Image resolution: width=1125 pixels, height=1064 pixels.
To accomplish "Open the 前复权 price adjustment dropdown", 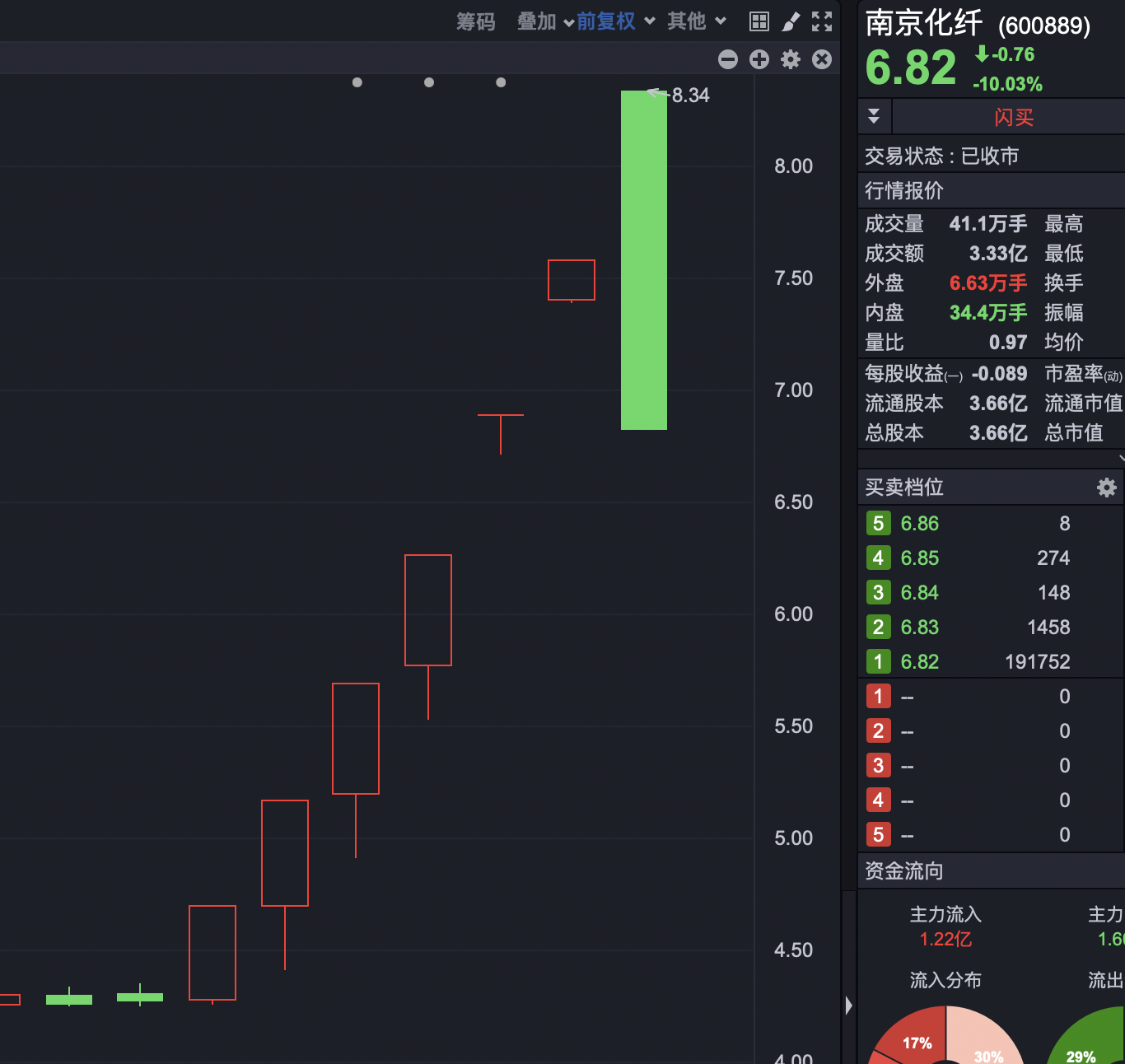I will coord(615,21).
